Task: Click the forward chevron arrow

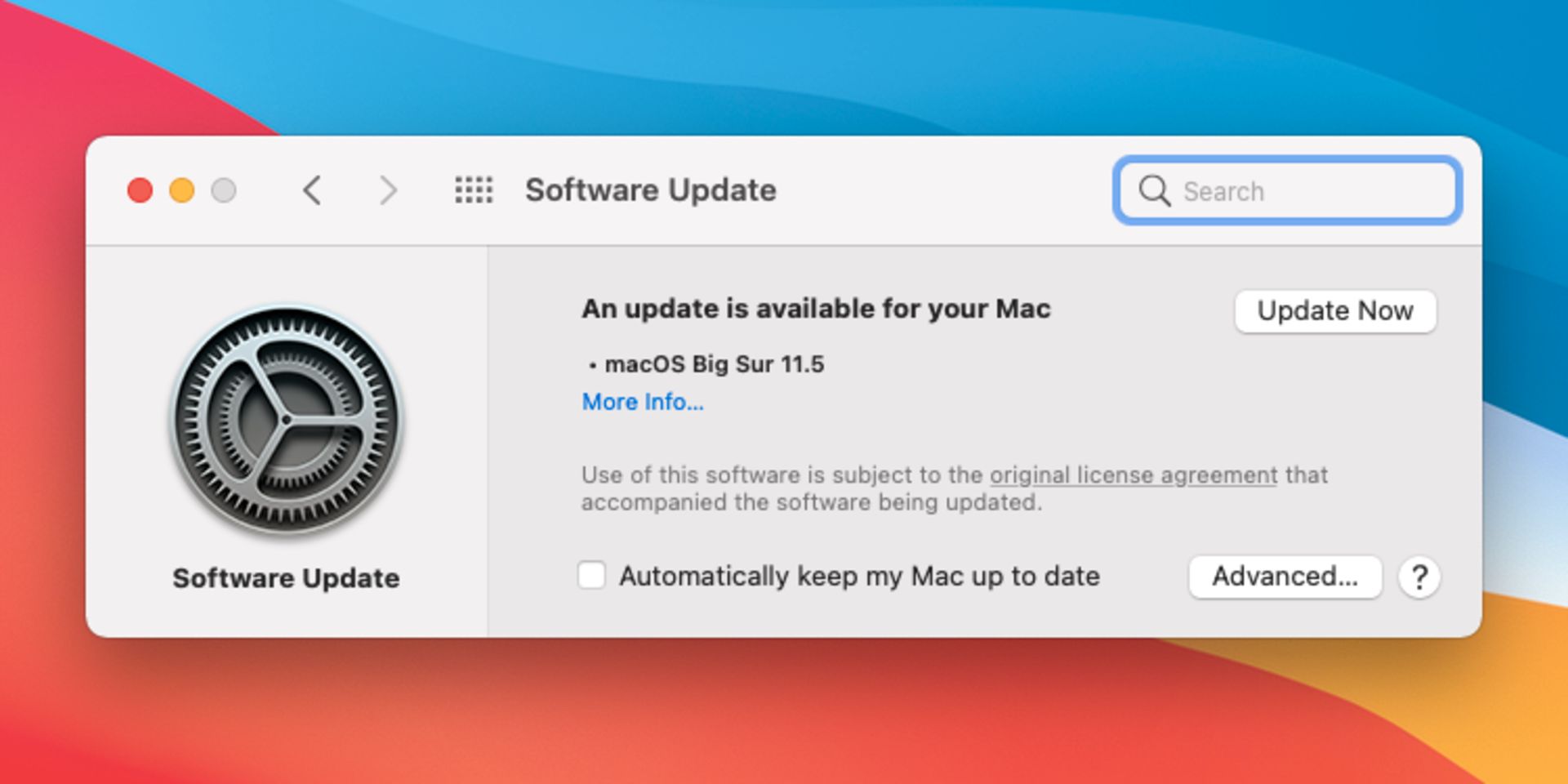Action: tap(388, 190)
